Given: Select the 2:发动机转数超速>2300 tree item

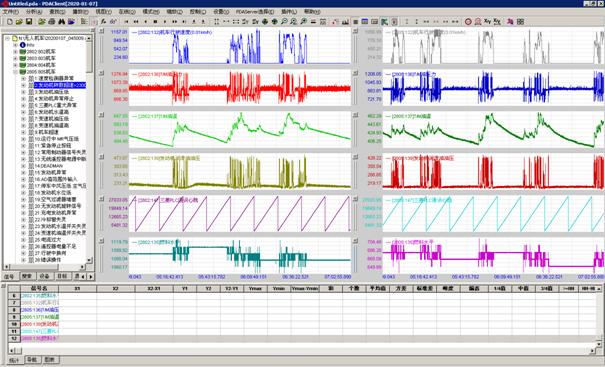Looking at the screenshot, I should [60, 85].
